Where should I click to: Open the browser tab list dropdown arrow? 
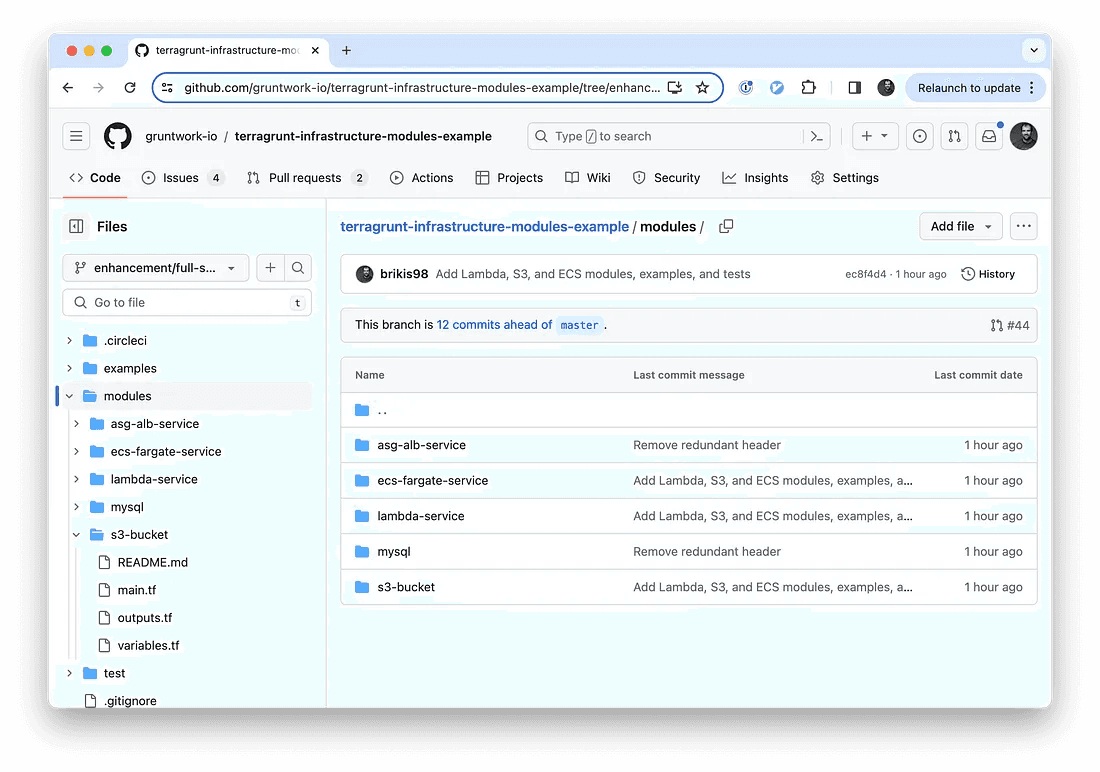(x=1033, y=51)
